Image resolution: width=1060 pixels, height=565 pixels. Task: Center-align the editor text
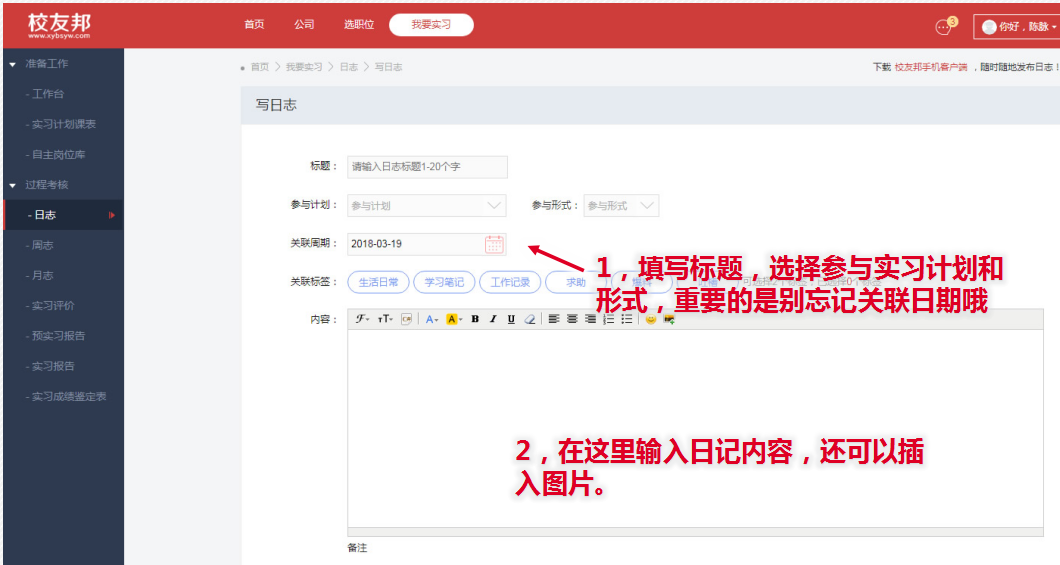[x=571, y=319]
